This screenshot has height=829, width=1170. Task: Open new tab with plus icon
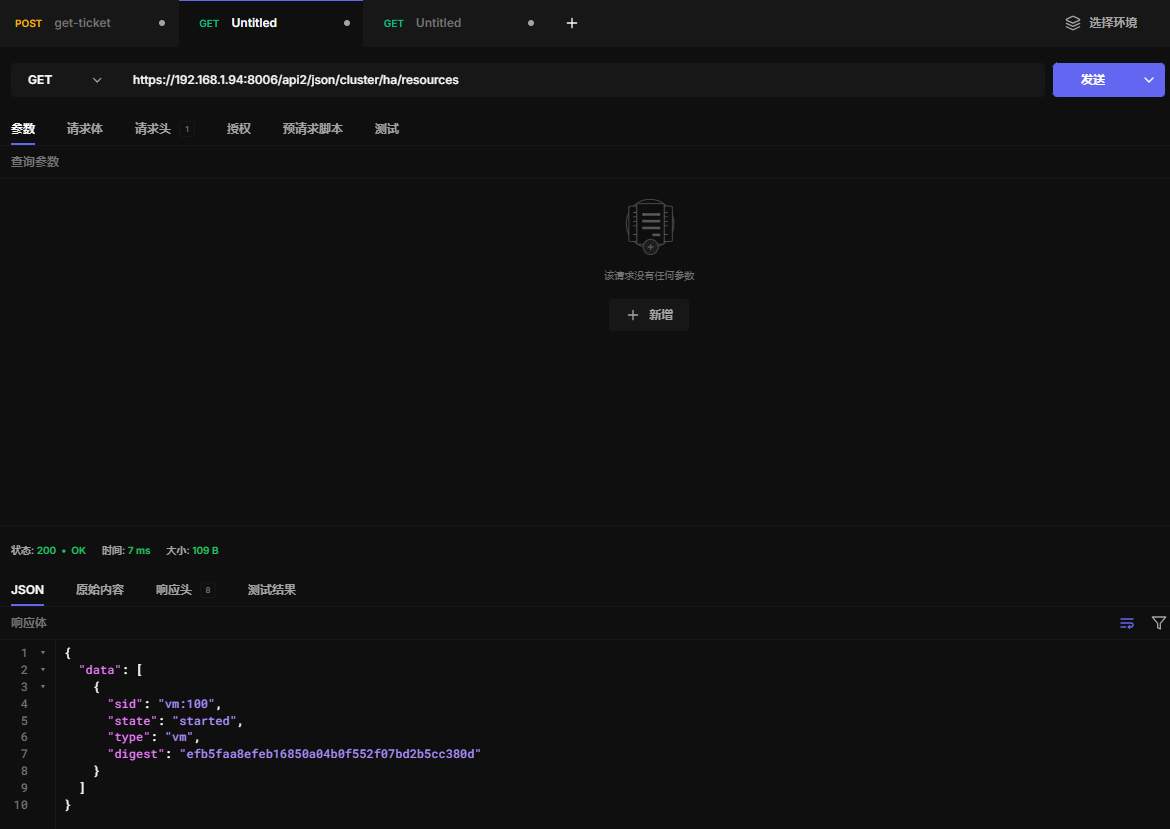(x=572, y=23)
